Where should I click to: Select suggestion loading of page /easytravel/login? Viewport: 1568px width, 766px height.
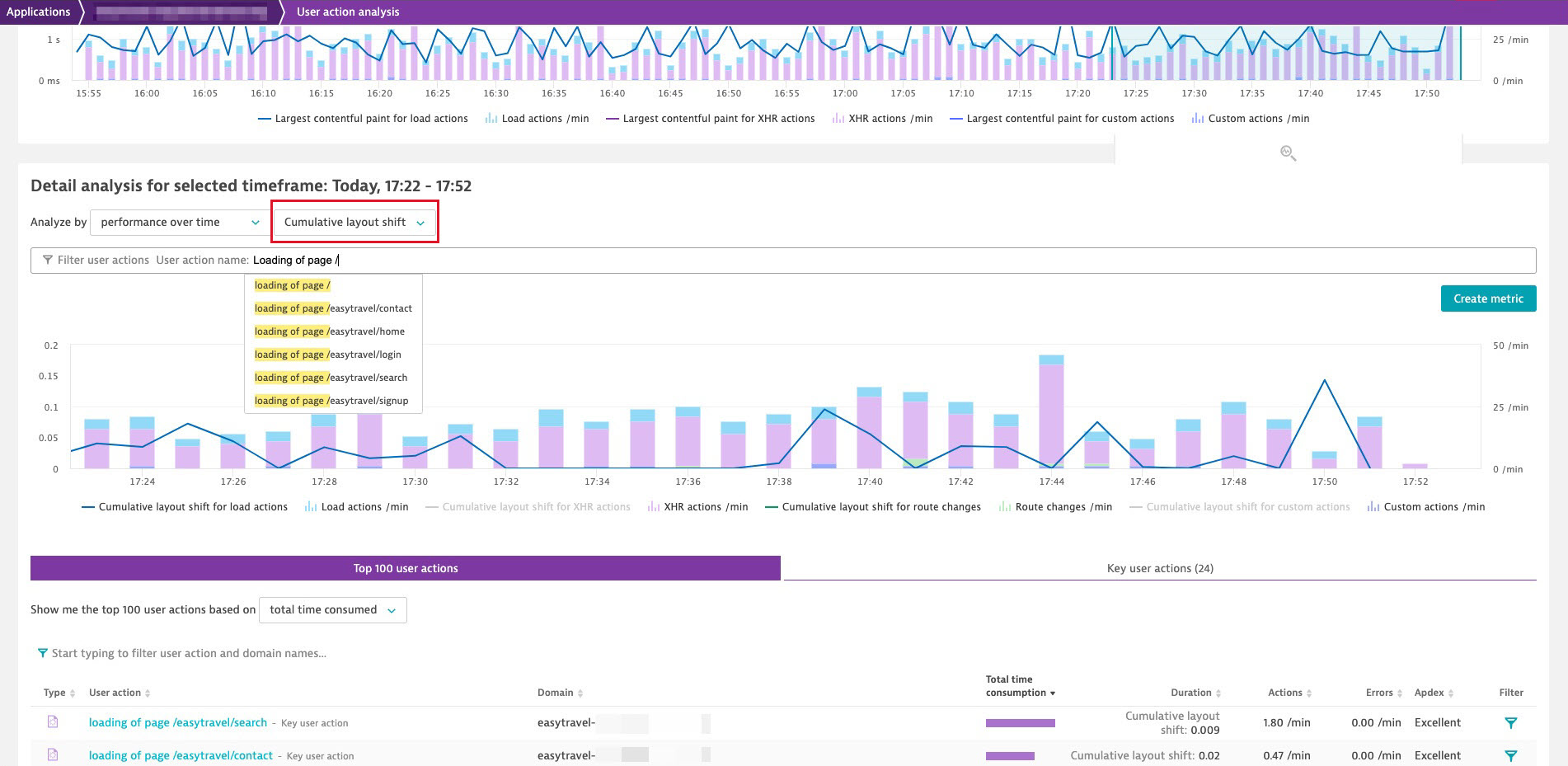coord(333,355)
